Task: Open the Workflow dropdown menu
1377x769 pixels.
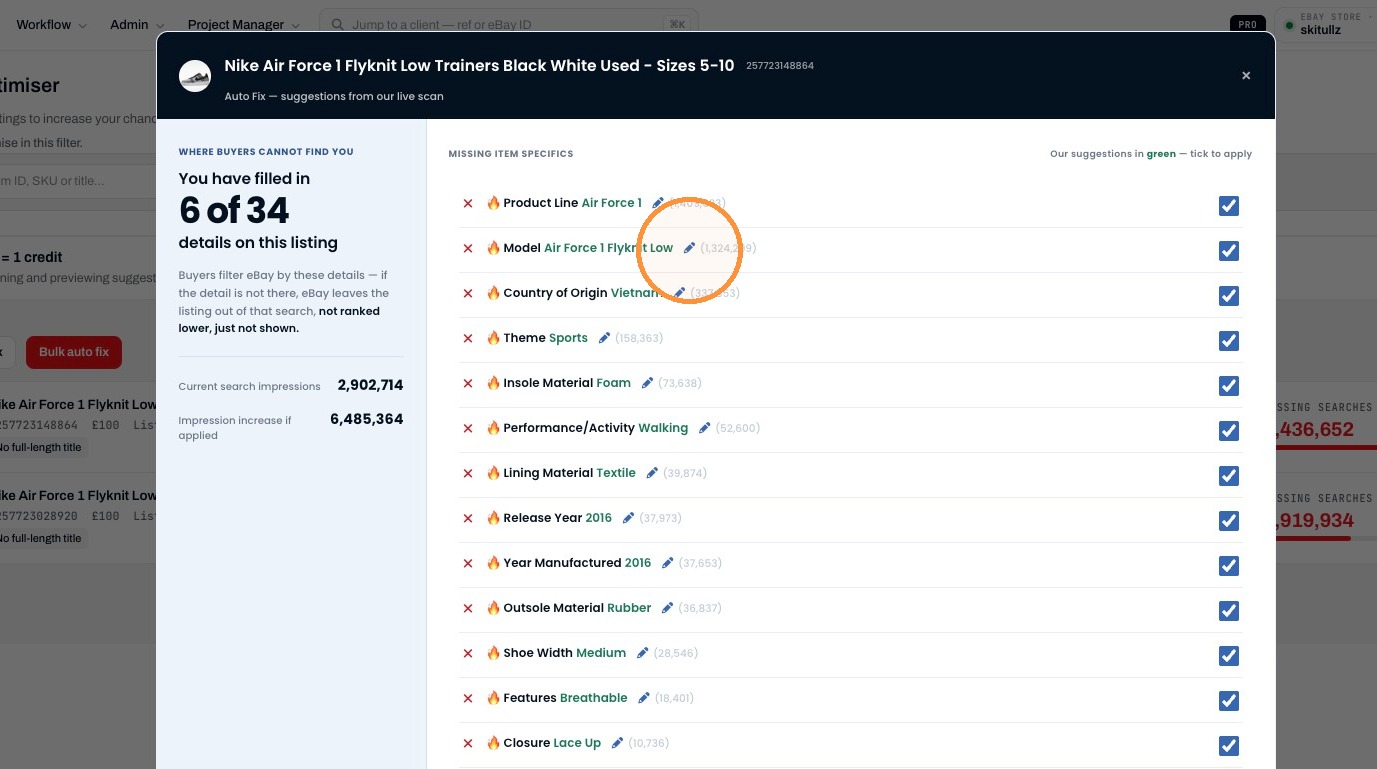Action: 51,24
